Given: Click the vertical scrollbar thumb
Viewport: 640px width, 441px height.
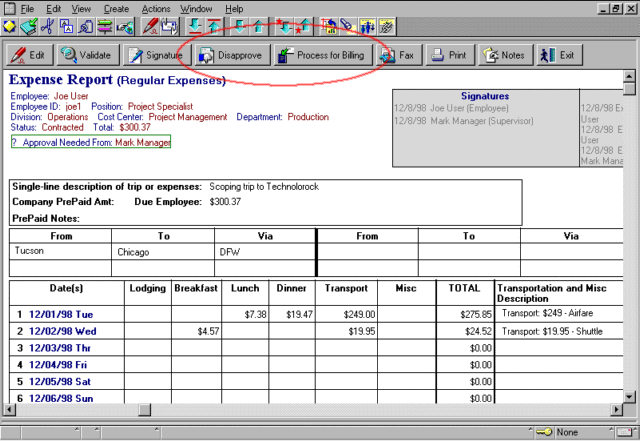Looking at the screenshot, I should [x=629, y=88].
